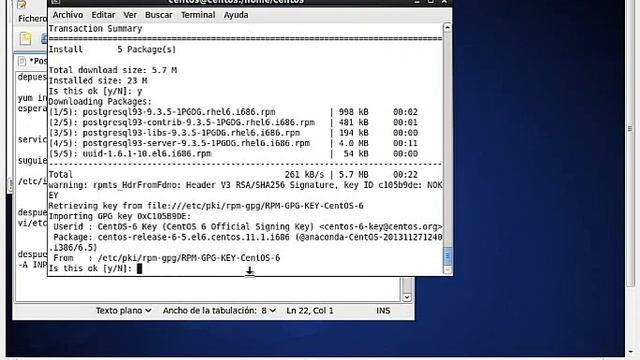Screen dimensions: 640x360
Task: Click the postgresql93-libs rpm line
Action: (x=233, y=133)
